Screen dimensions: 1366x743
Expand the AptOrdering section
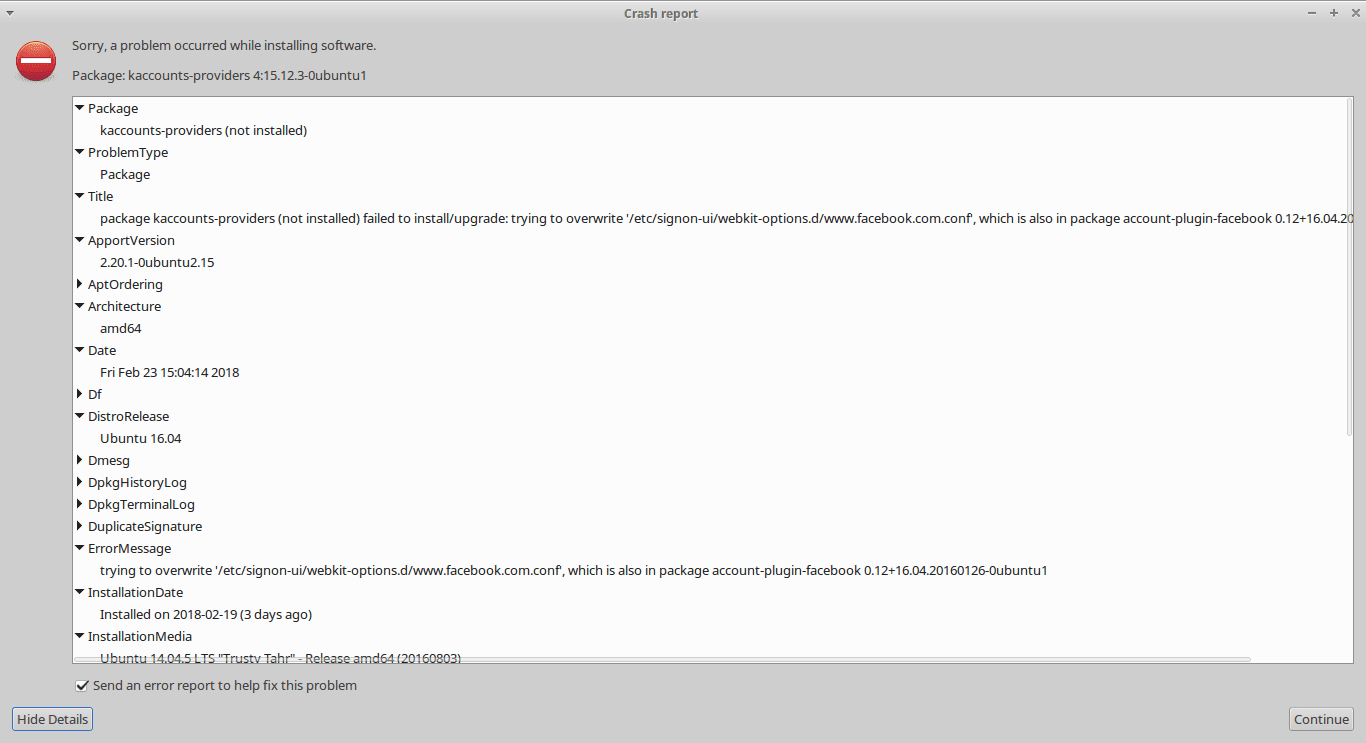80,284
